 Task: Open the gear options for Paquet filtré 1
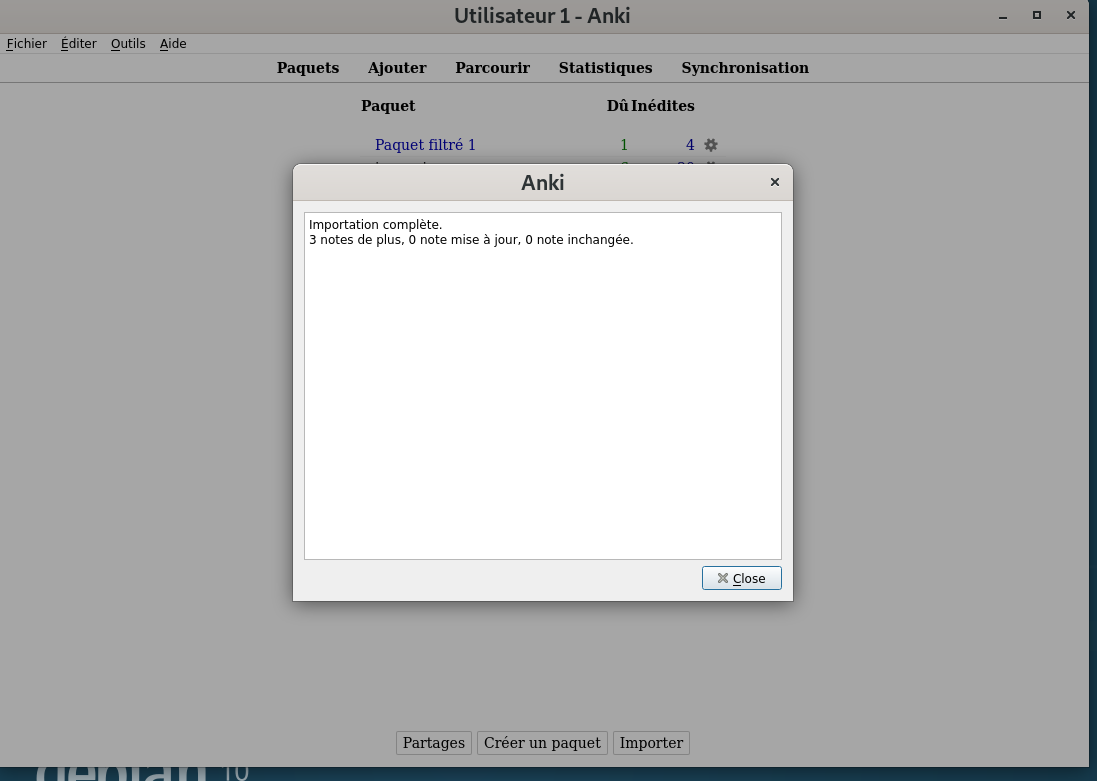pos(711,145)
